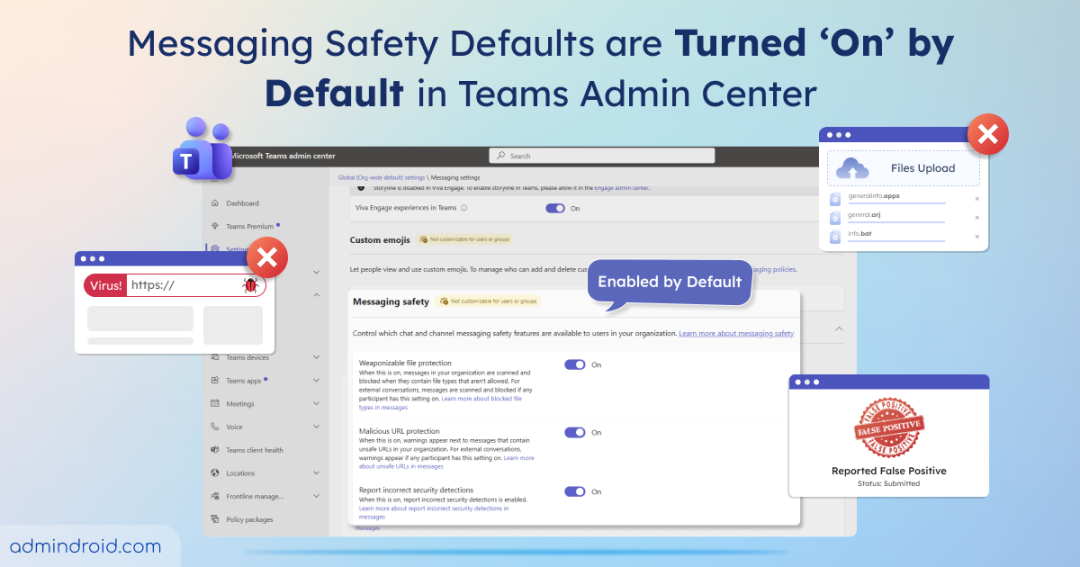Click the Dashboard home icon in sidebar
This screenshot has width=1080, height=567.
coord(215,203)
